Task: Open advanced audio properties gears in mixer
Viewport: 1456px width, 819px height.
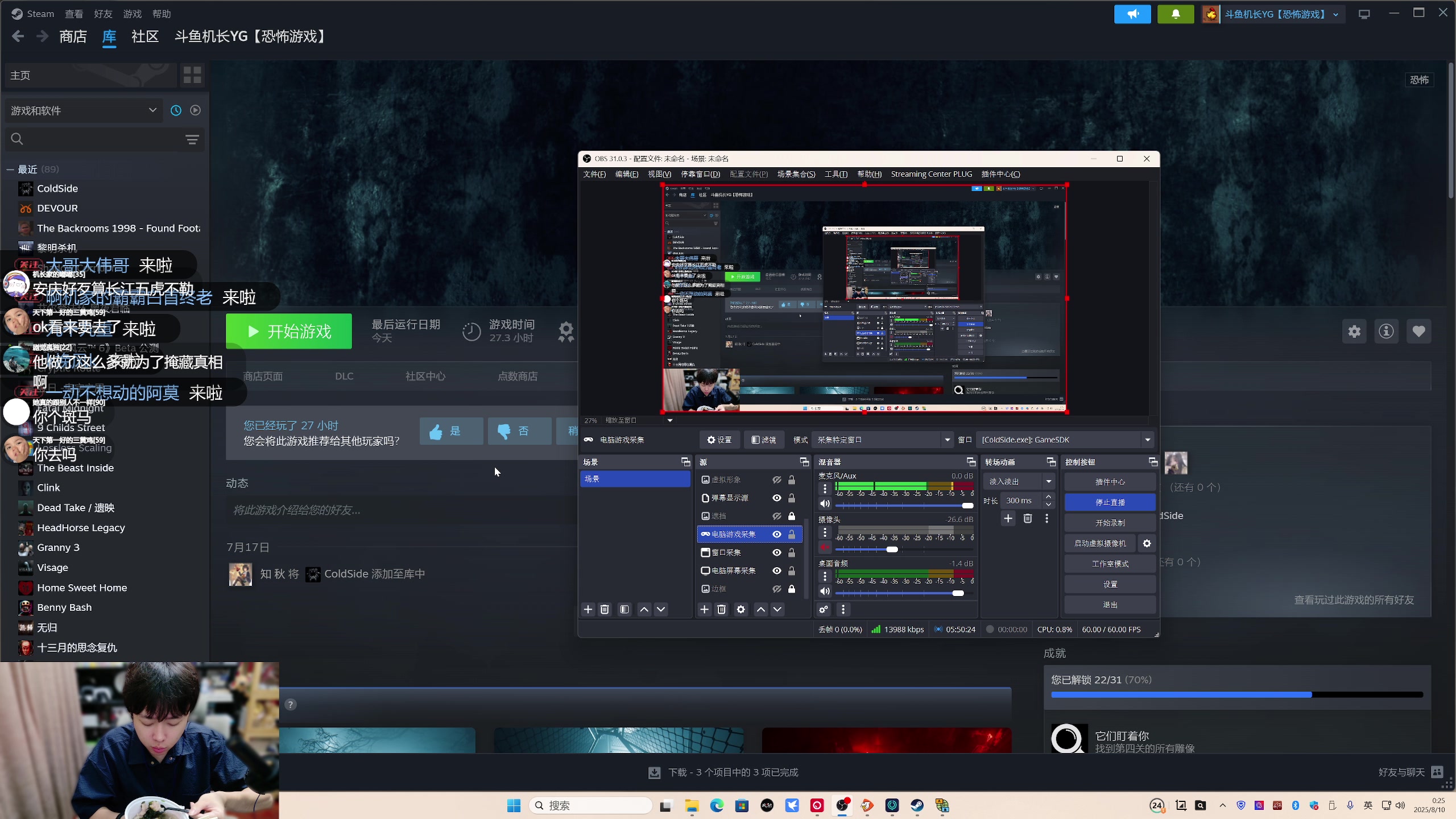Action: [823, 609]
